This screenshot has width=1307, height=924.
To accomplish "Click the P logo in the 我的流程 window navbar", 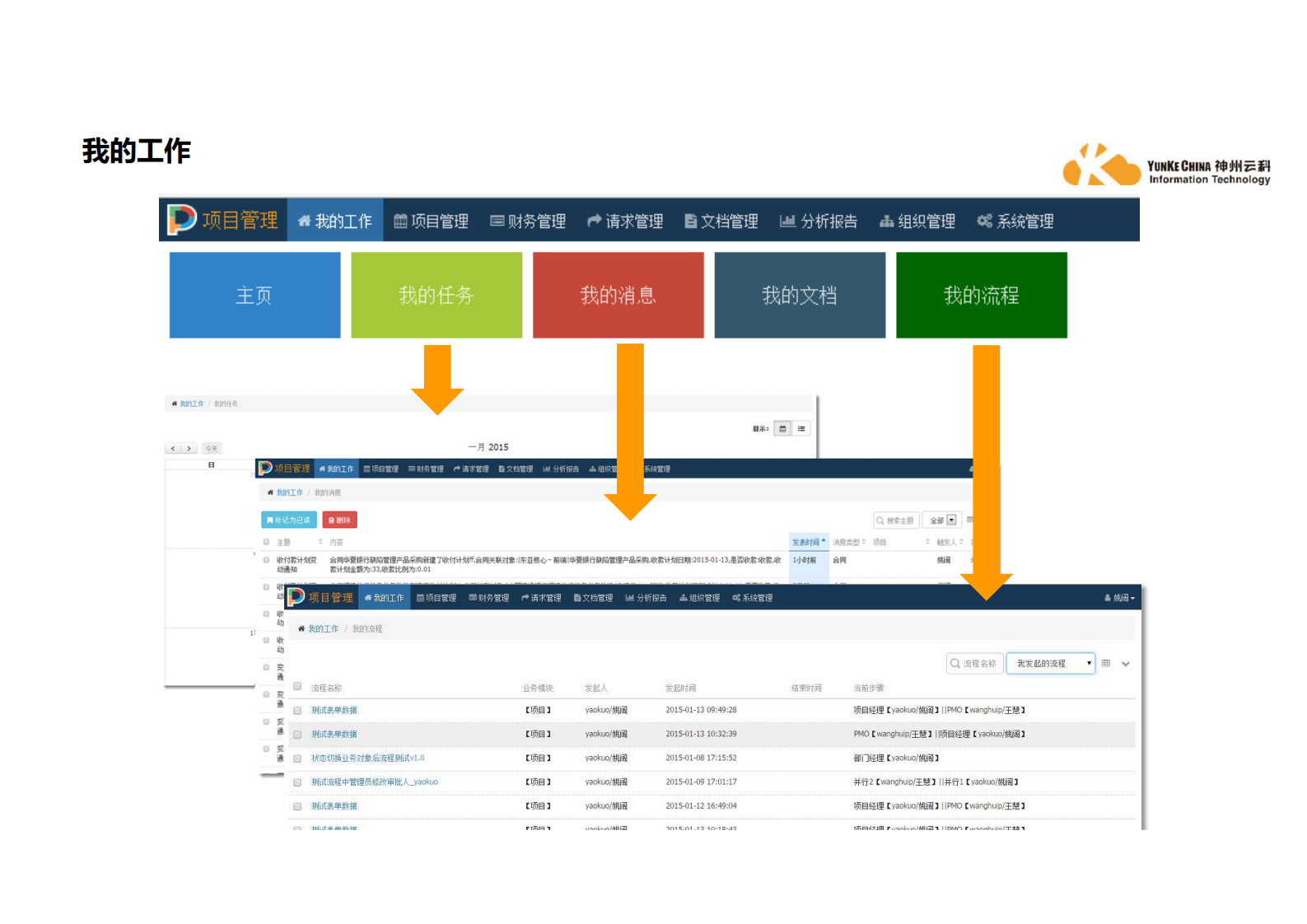I will click(x=296, y=597).
